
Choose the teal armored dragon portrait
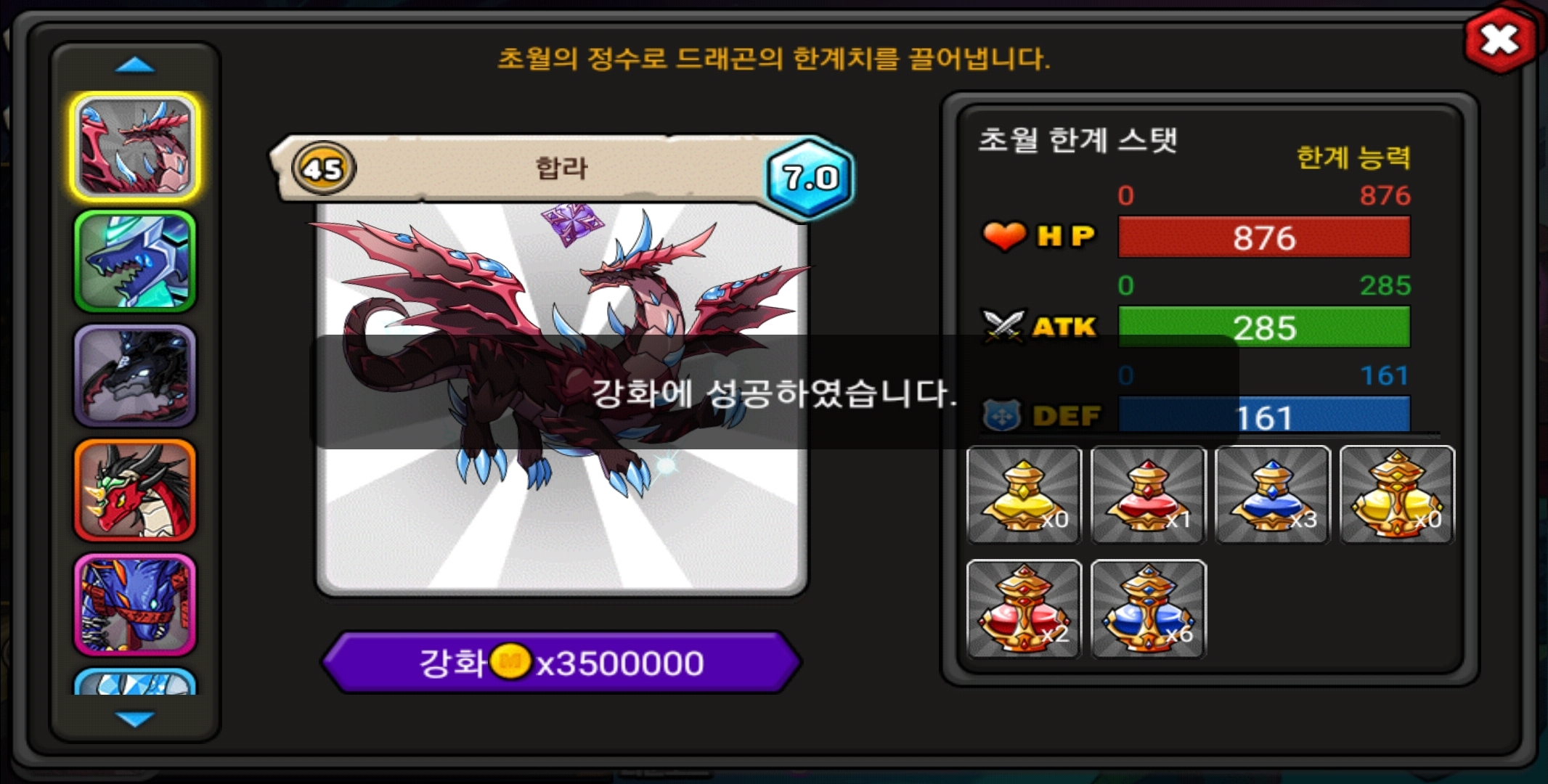pyautogui.click(x=135, y=261)
